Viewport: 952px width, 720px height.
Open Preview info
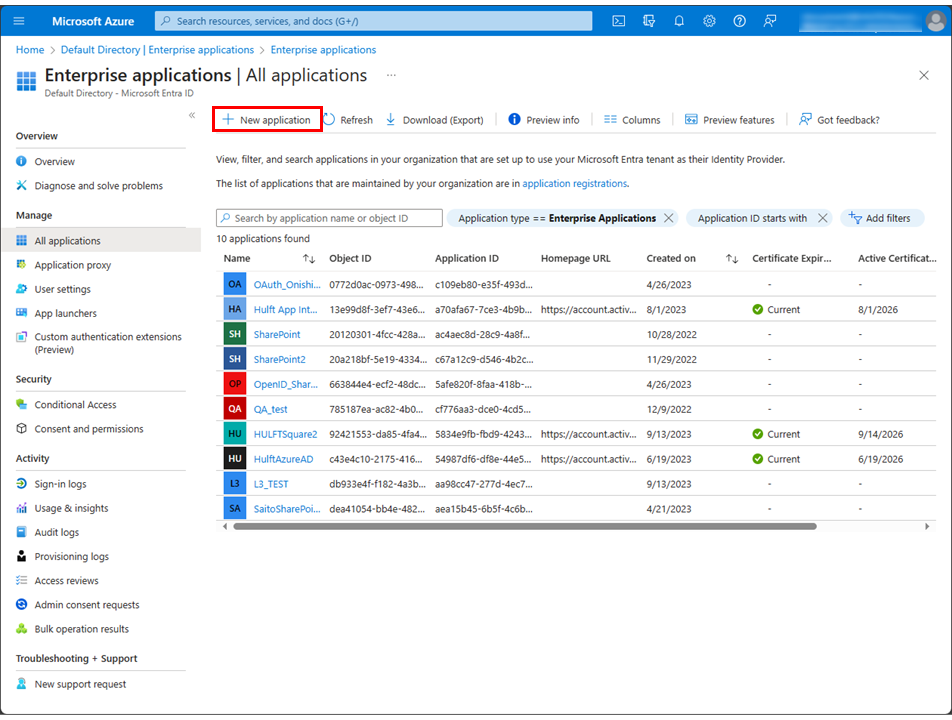pyautogui.click(x=544, y=120)
